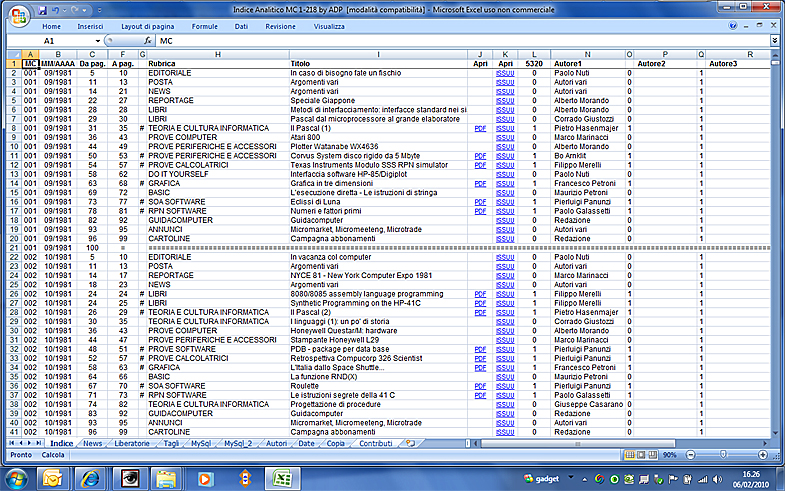
Task: Open PDF link for Numeri e fattori primi
Action: tap(480, 211)
